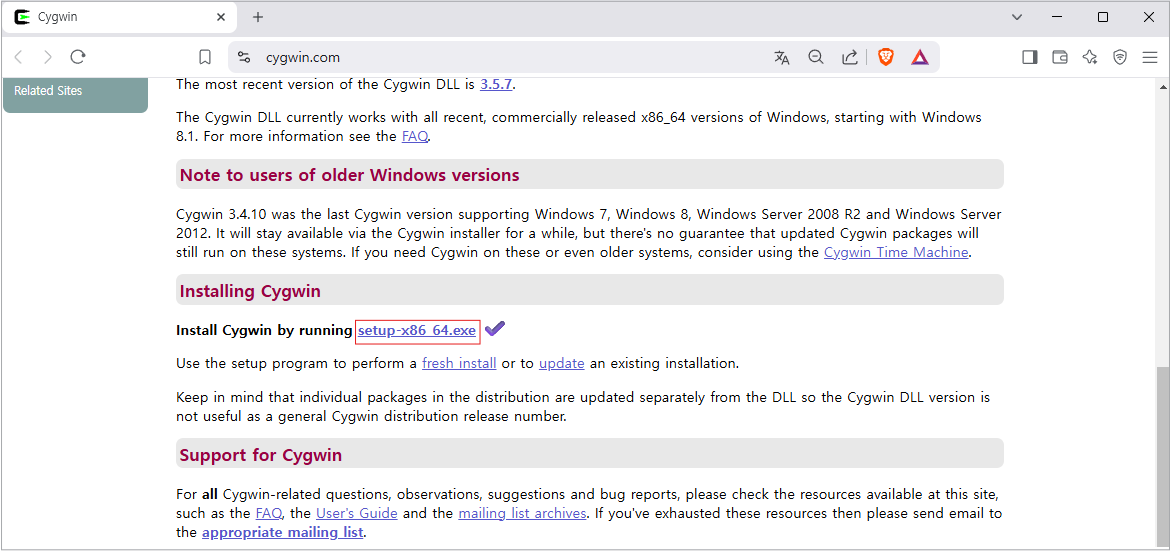Viewport: 1170px width, 551px height.
Task: Open the Brave Wallet icon
Action: pos(1060,57)
